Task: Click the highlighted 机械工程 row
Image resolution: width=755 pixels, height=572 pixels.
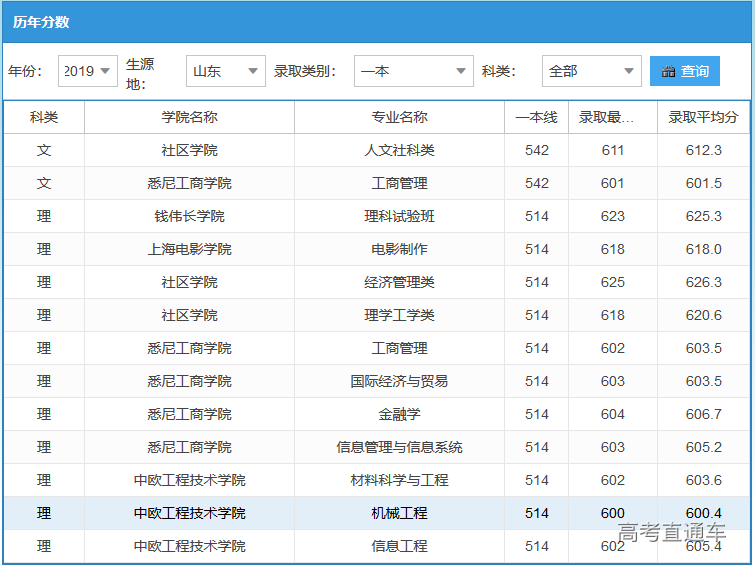Action: pyautogui.click(x=399, y=513)
